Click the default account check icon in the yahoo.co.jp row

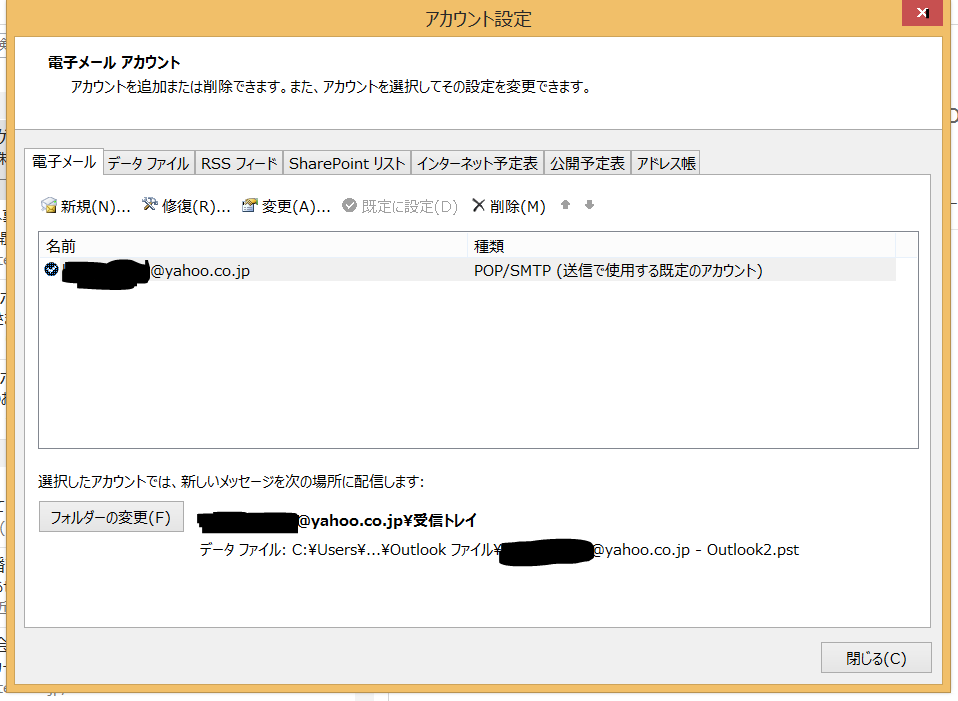[51, 269]
